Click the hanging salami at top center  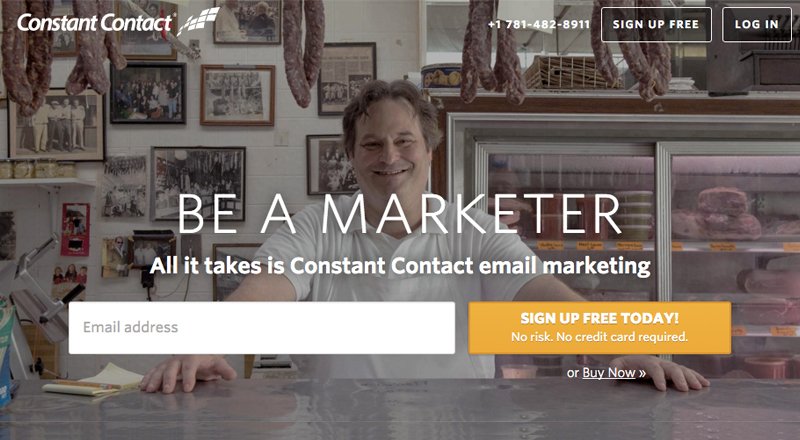pos(304,48)
